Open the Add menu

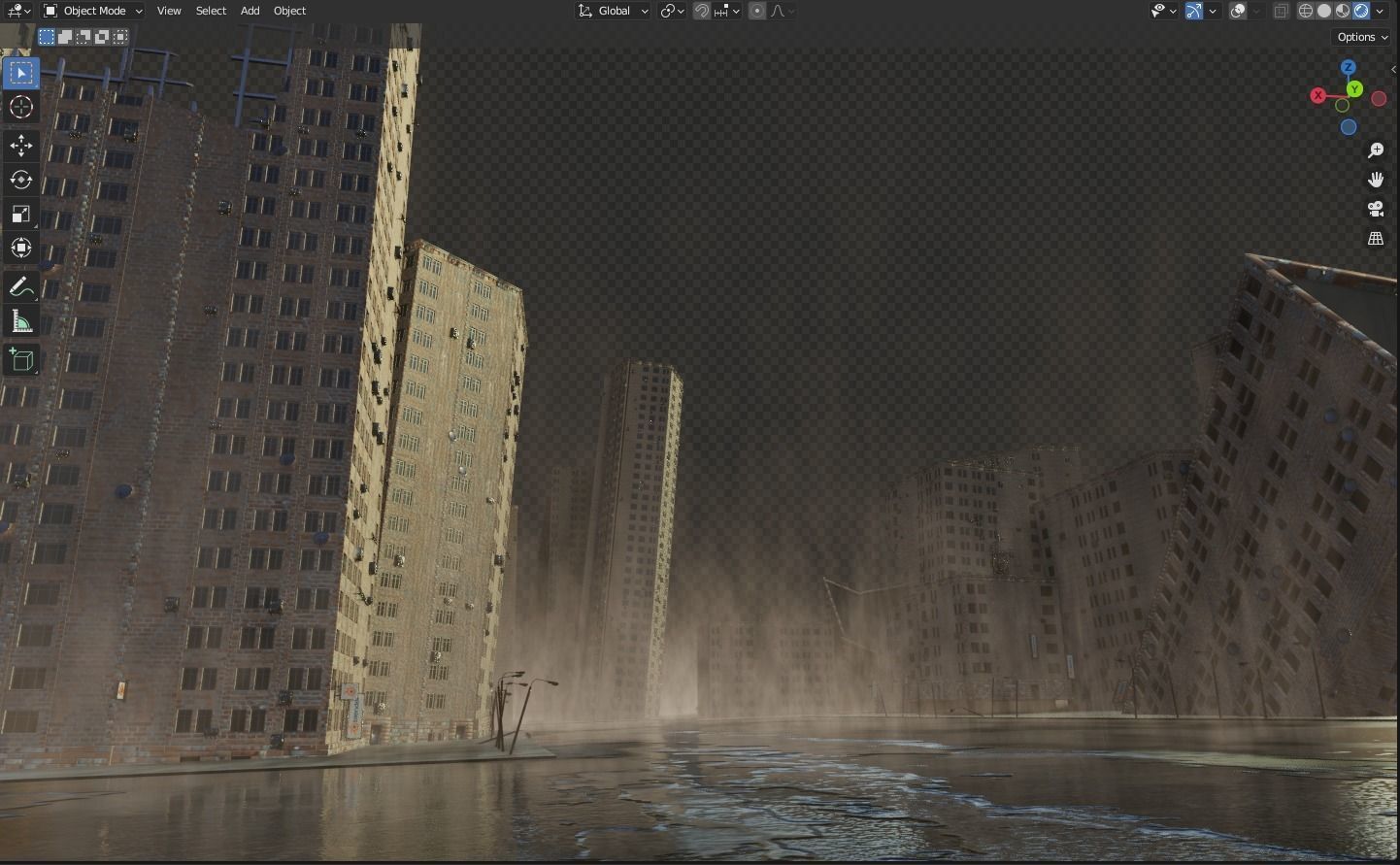pyautogui.click(x=250, y=11)
